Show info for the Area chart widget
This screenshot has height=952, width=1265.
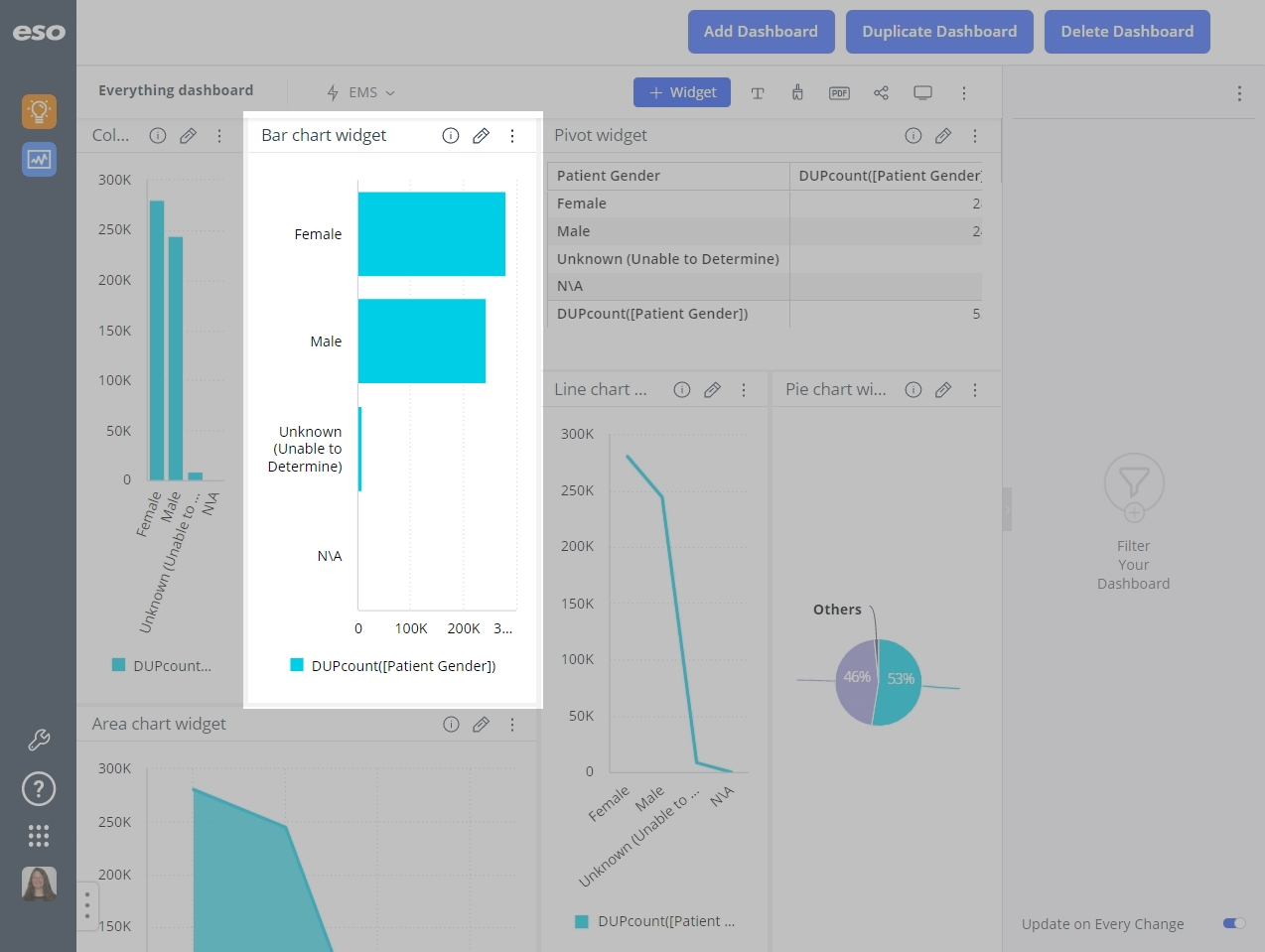click(451, 725)
